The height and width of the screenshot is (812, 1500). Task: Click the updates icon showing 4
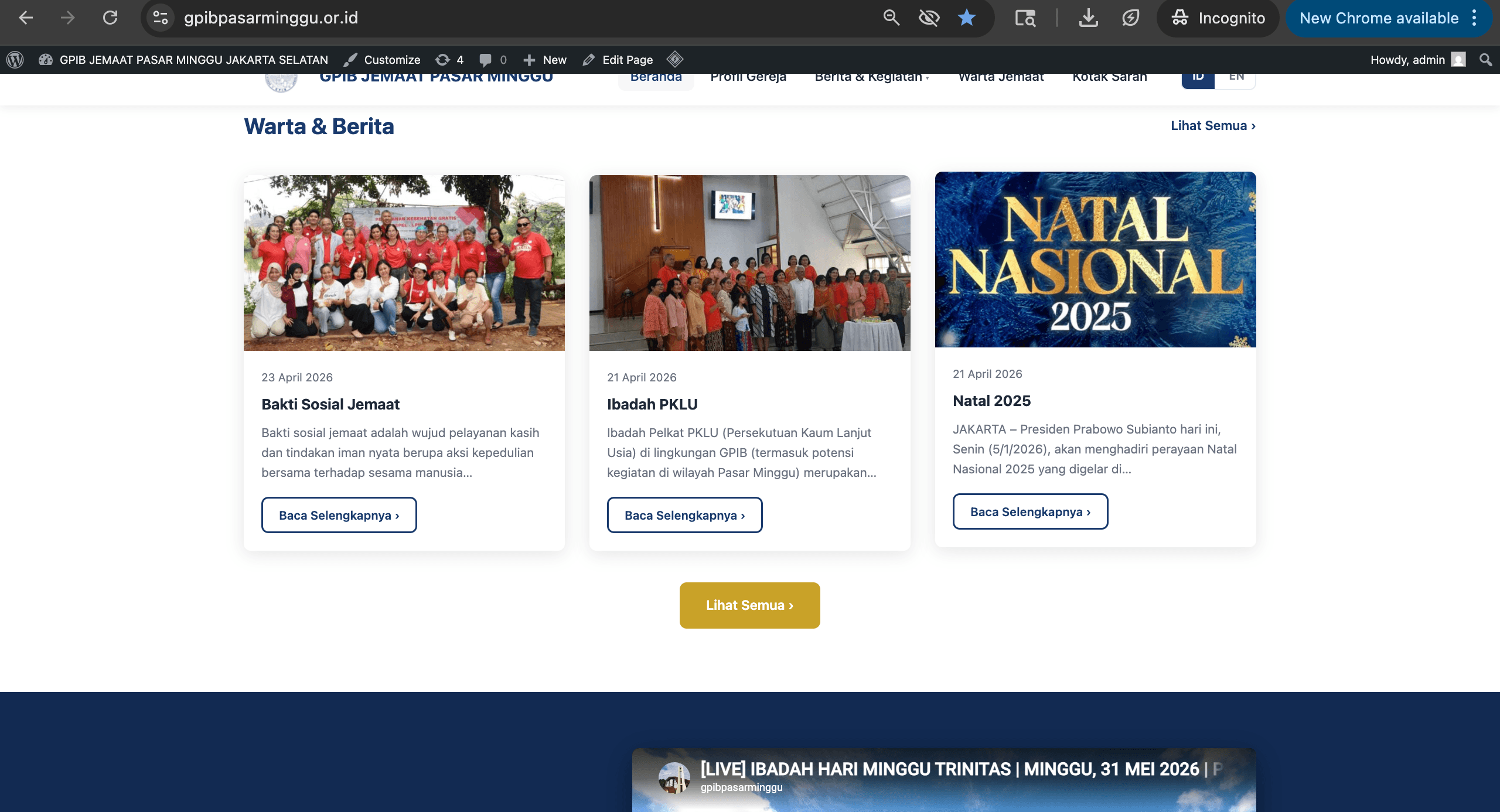pos(449,60)
